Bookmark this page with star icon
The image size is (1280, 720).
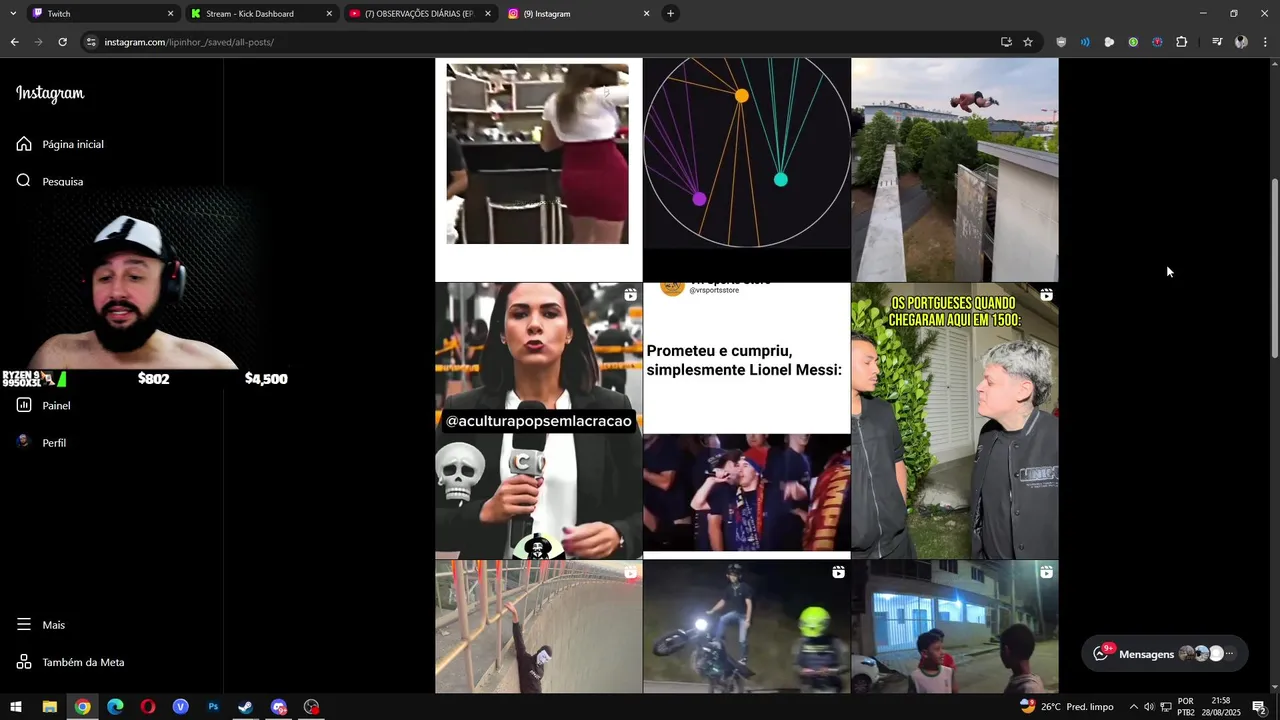pyautogui.click(x=1028, y=42)
